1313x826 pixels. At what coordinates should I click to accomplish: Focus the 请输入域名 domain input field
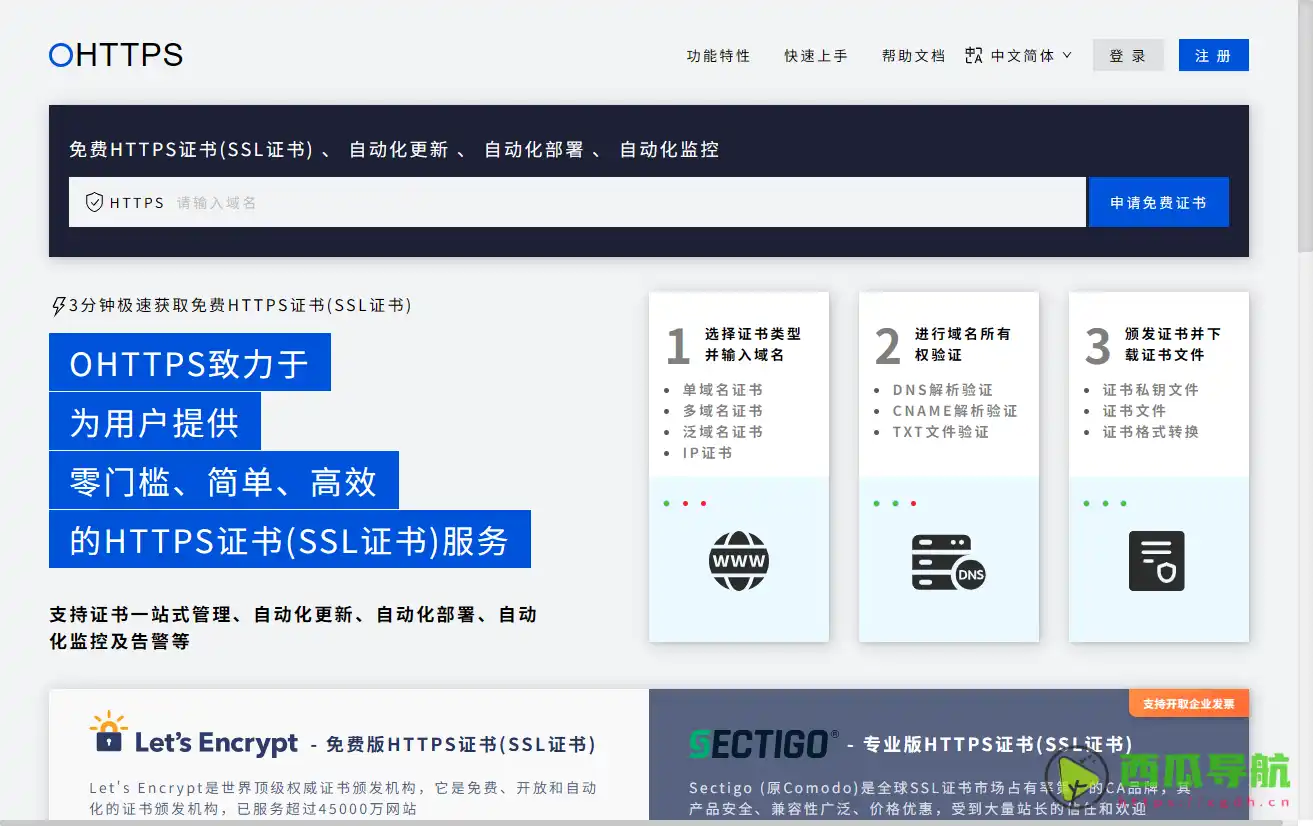(x=620, y=203)
